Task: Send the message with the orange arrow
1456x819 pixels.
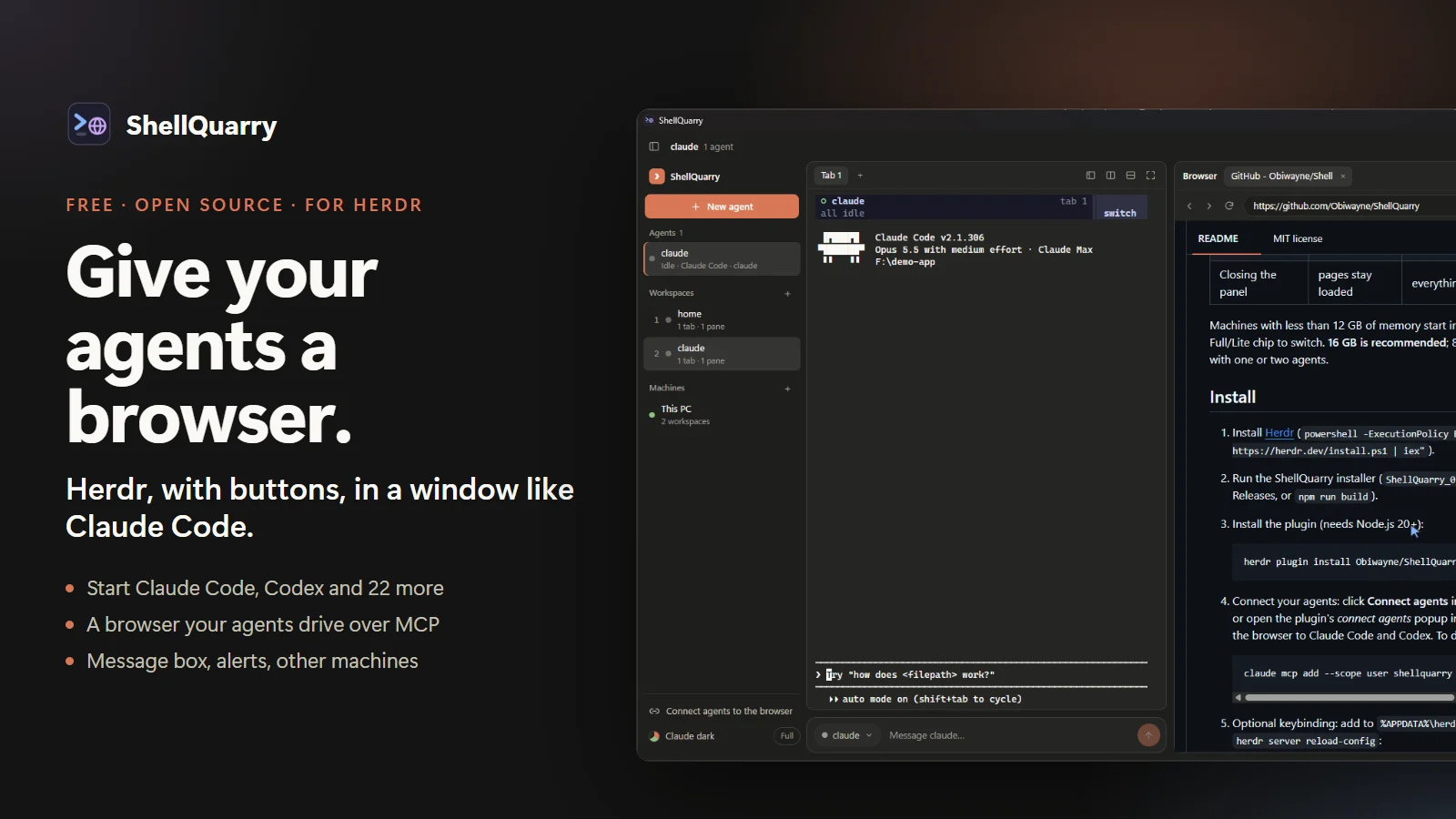Action: tap(1148, 735)
